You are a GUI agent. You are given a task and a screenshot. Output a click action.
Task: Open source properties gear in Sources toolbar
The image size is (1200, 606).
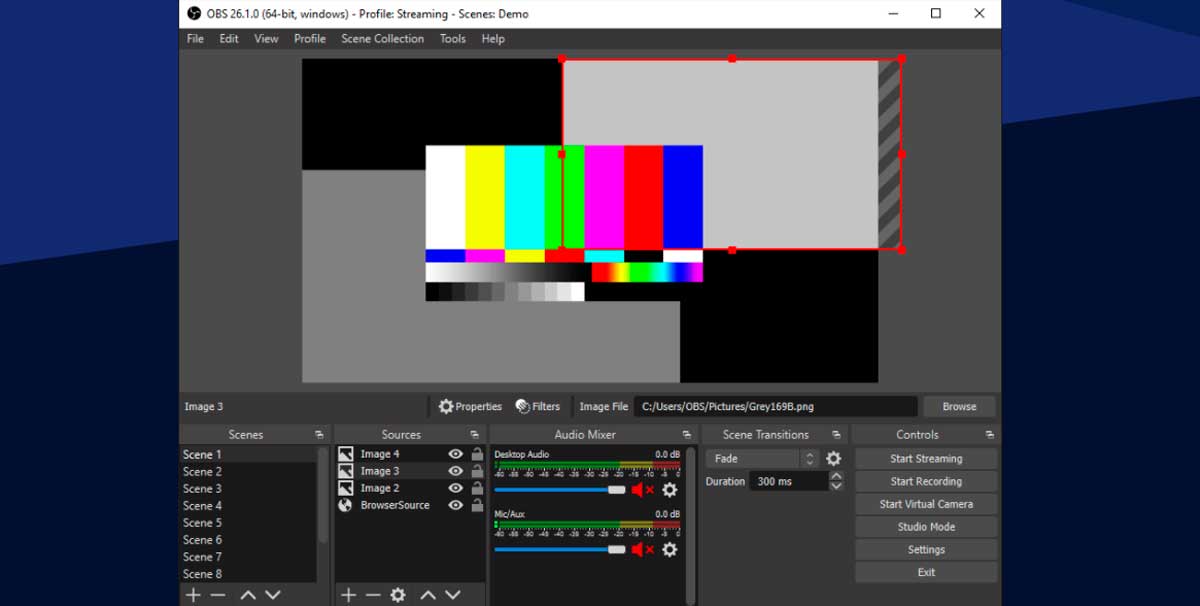398,595
